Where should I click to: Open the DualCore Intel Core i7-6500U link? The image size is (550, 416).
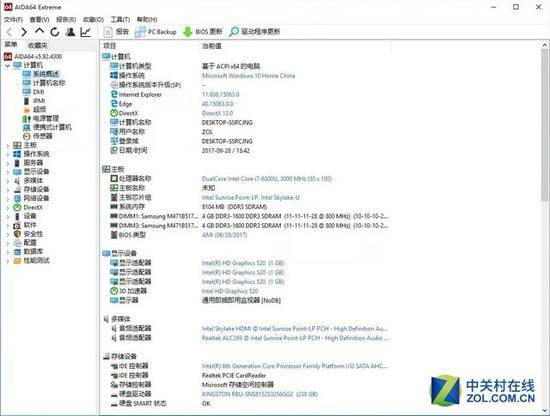point(267,179)
